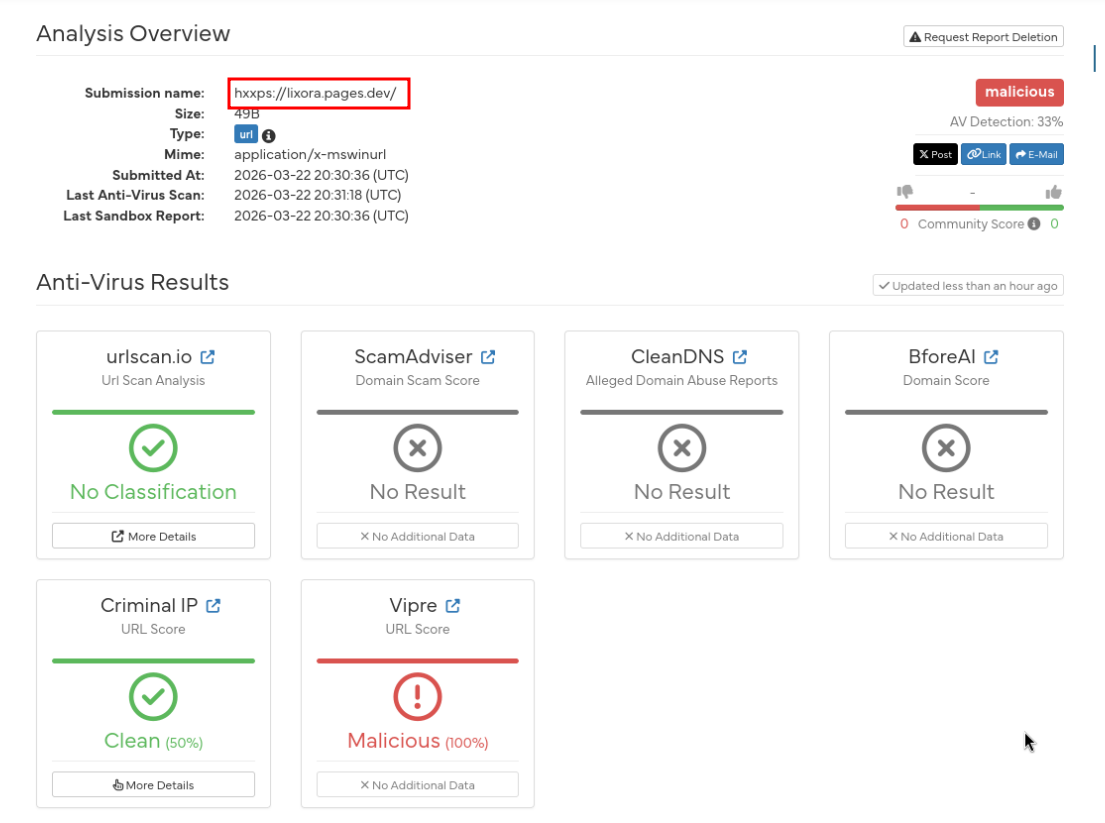Screen dimensions: 1105x823
Task: Open ScamAdviser using the external link icon
Action: click(487, 355)
